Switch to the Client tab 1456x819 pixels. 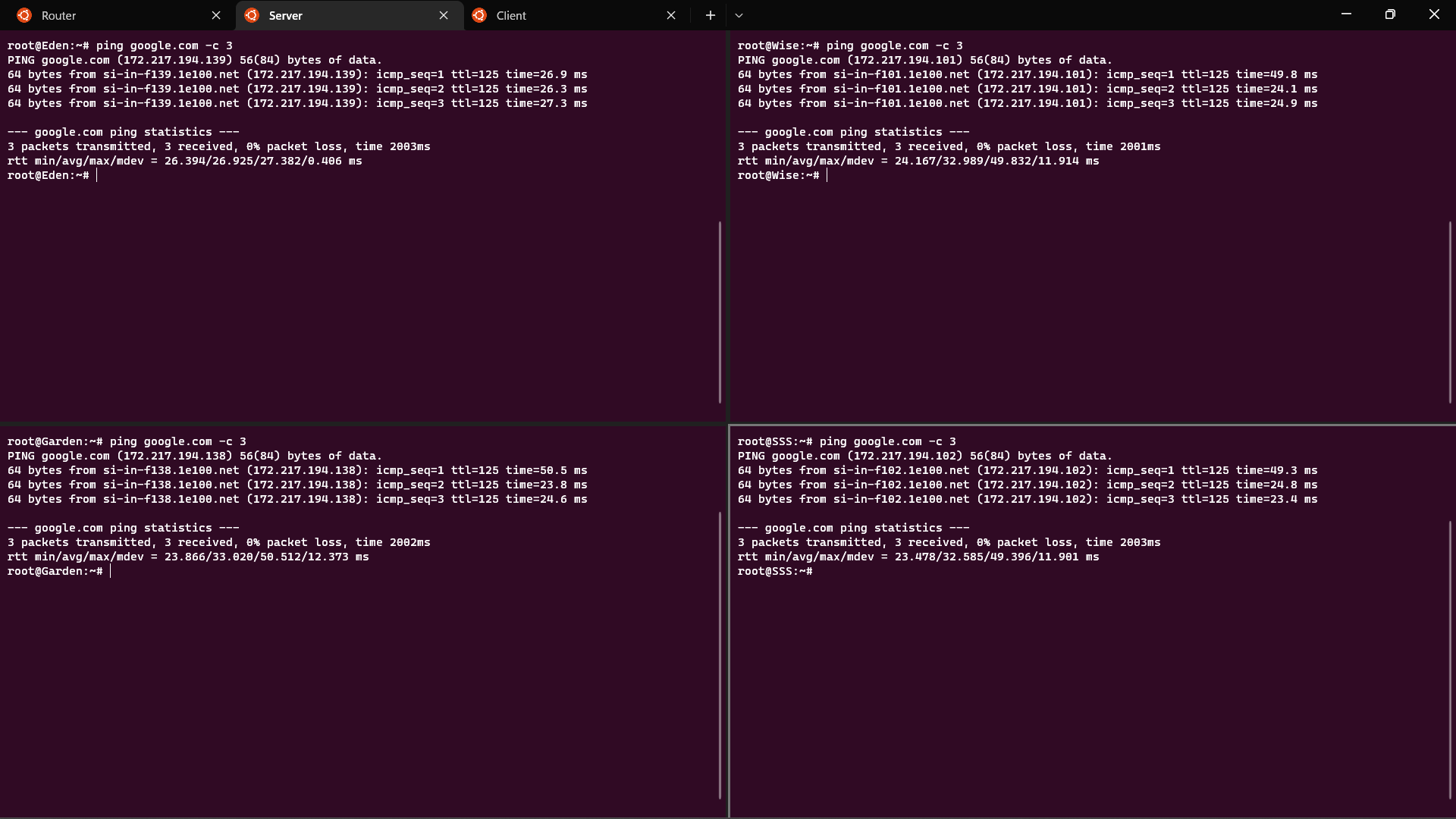pos(510,14)
